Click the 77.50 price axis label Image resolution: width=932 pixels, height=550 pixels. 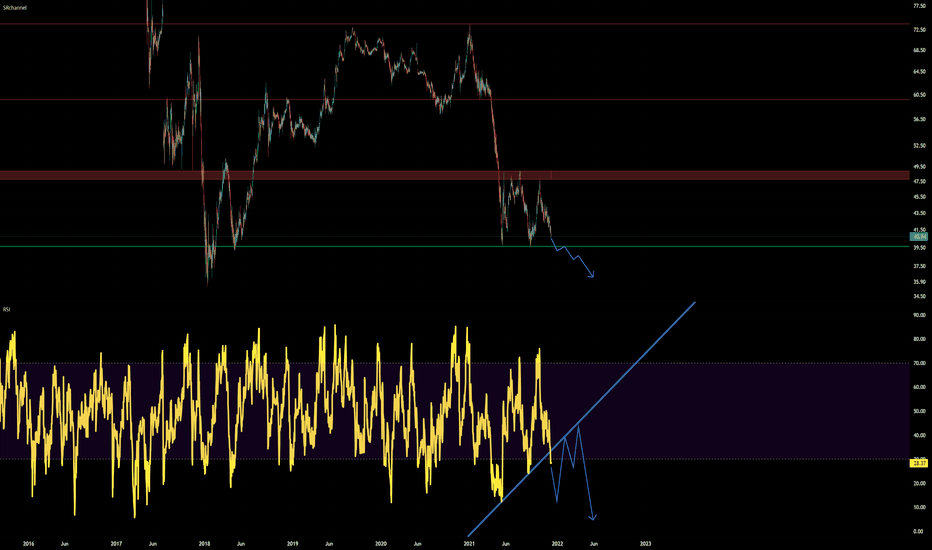point(919,5)
